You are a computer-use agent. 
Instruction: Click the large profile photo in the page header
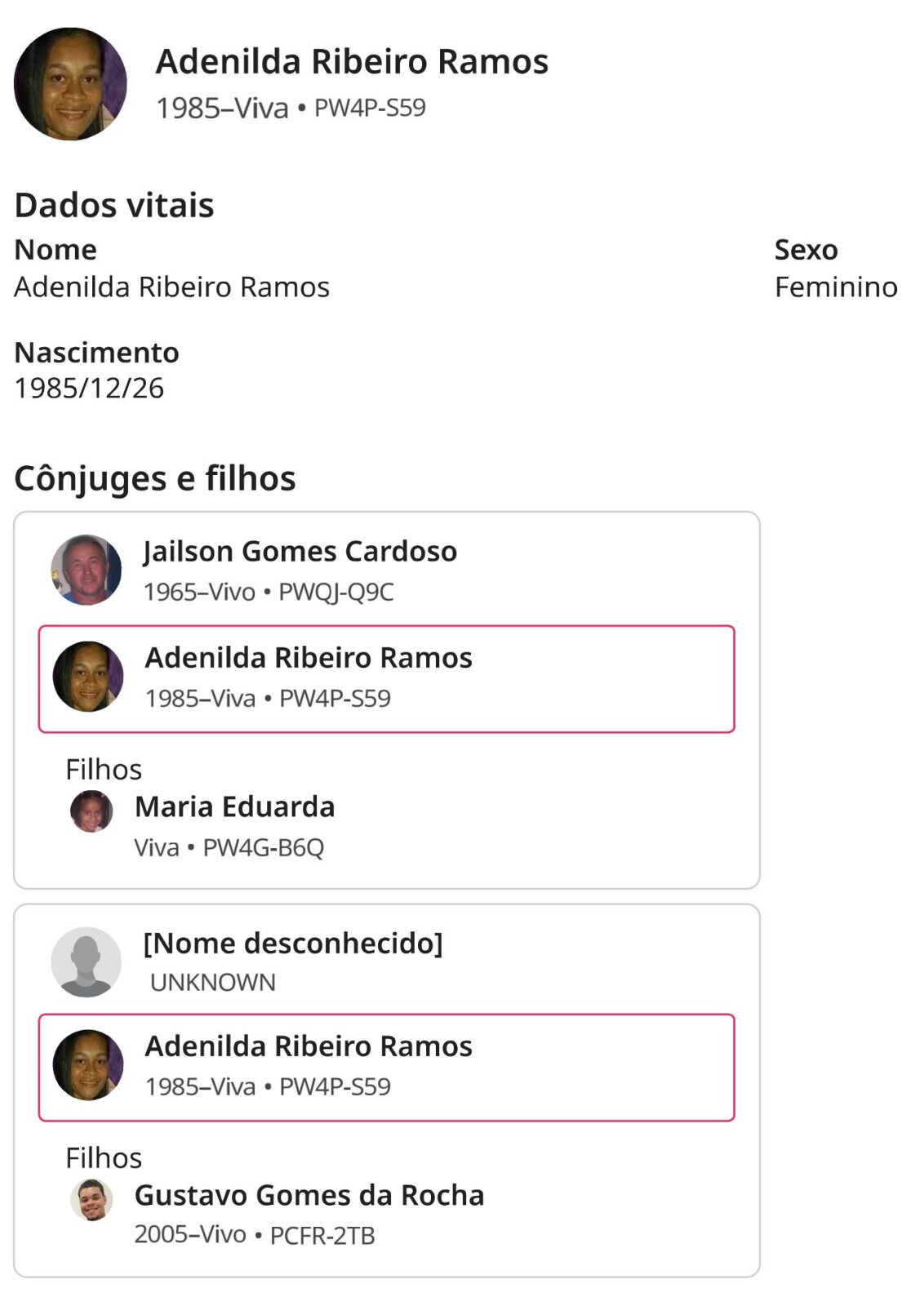point(70,84)
